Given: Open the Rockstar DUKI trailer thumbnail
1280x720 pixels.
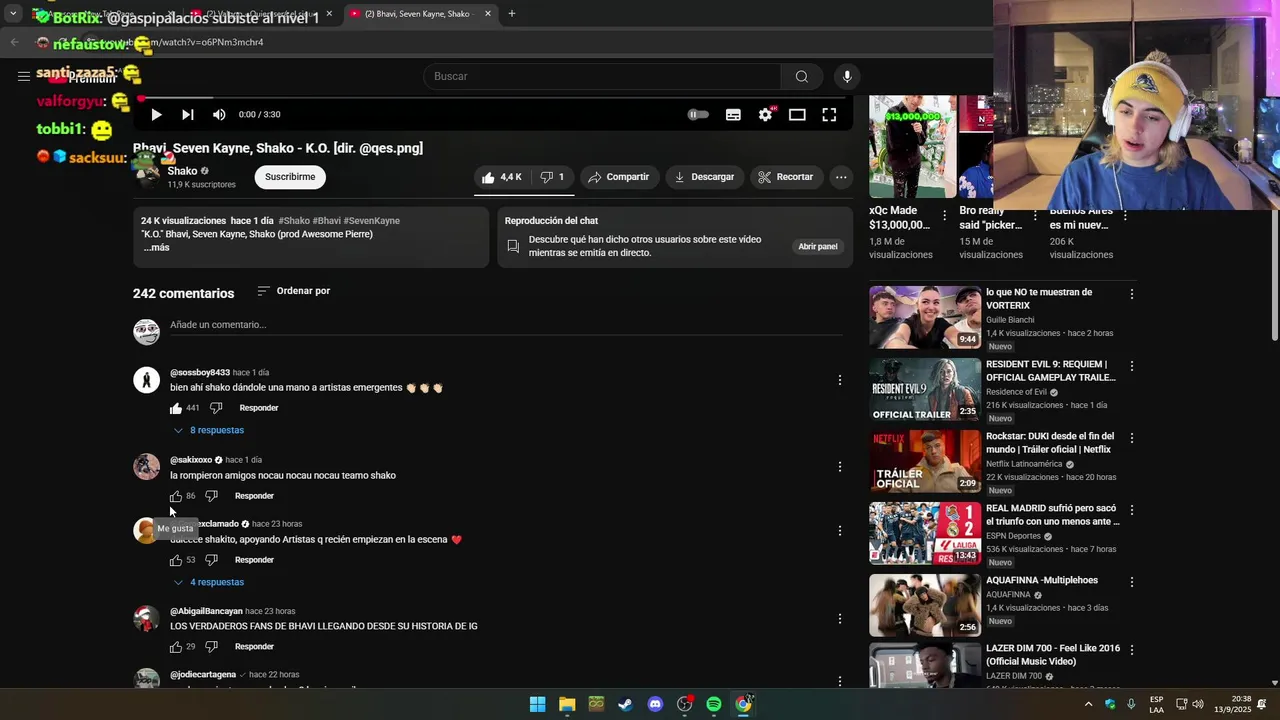Looking at the screenshot, I should pos(925,462).
